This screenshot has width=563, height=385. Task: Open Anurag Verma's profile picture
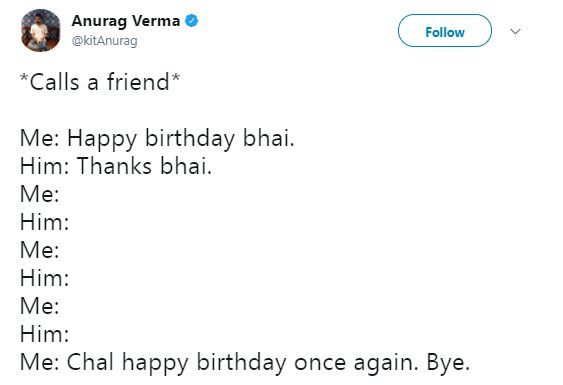coord(41,31)
